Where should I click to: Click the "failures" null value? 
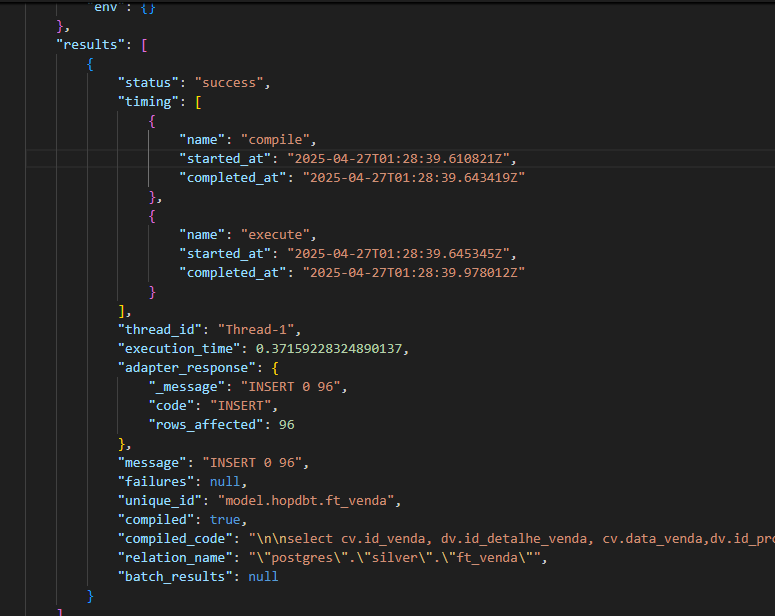225,482
